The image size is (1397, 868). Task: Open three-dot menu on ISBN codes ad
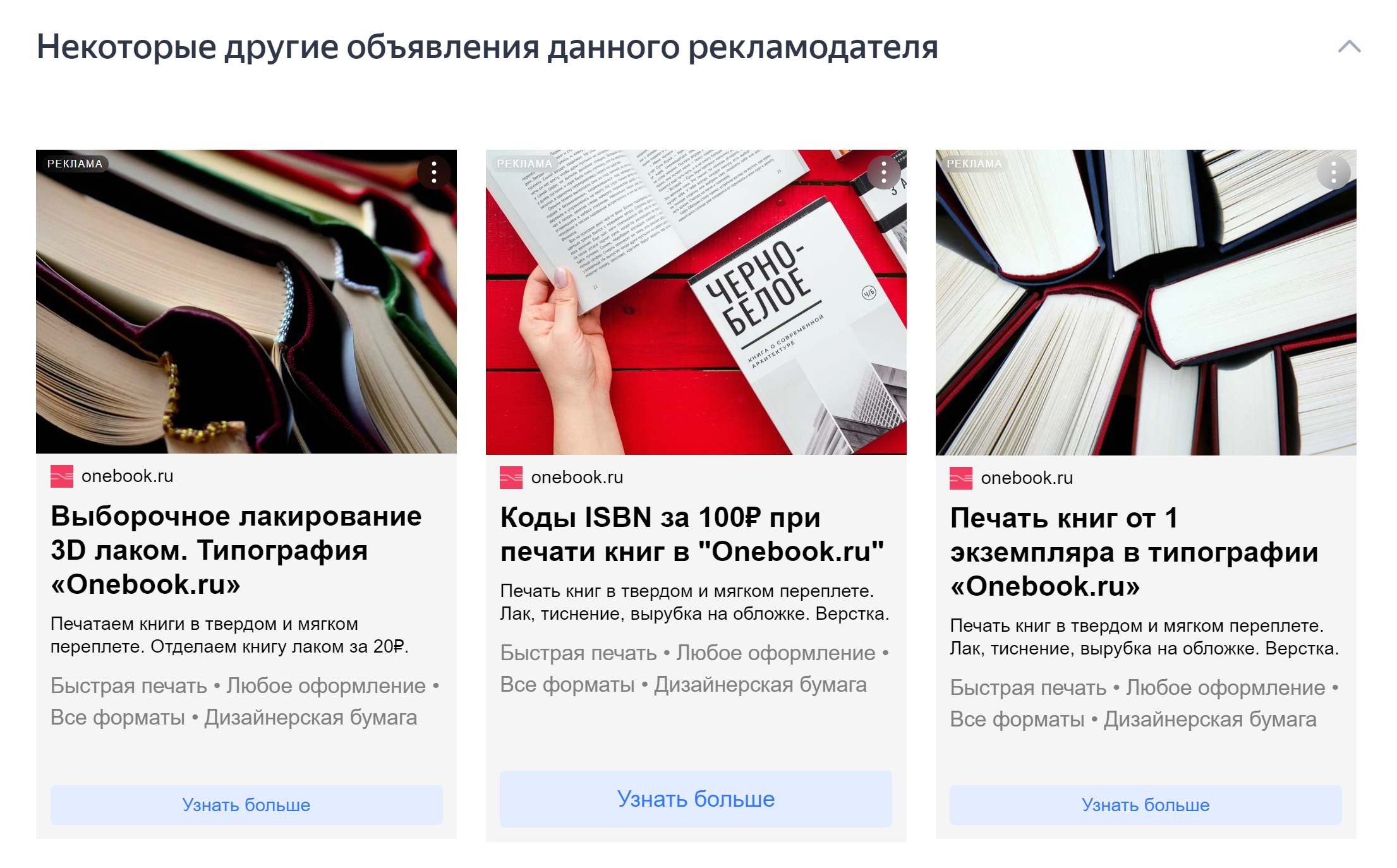884,172
